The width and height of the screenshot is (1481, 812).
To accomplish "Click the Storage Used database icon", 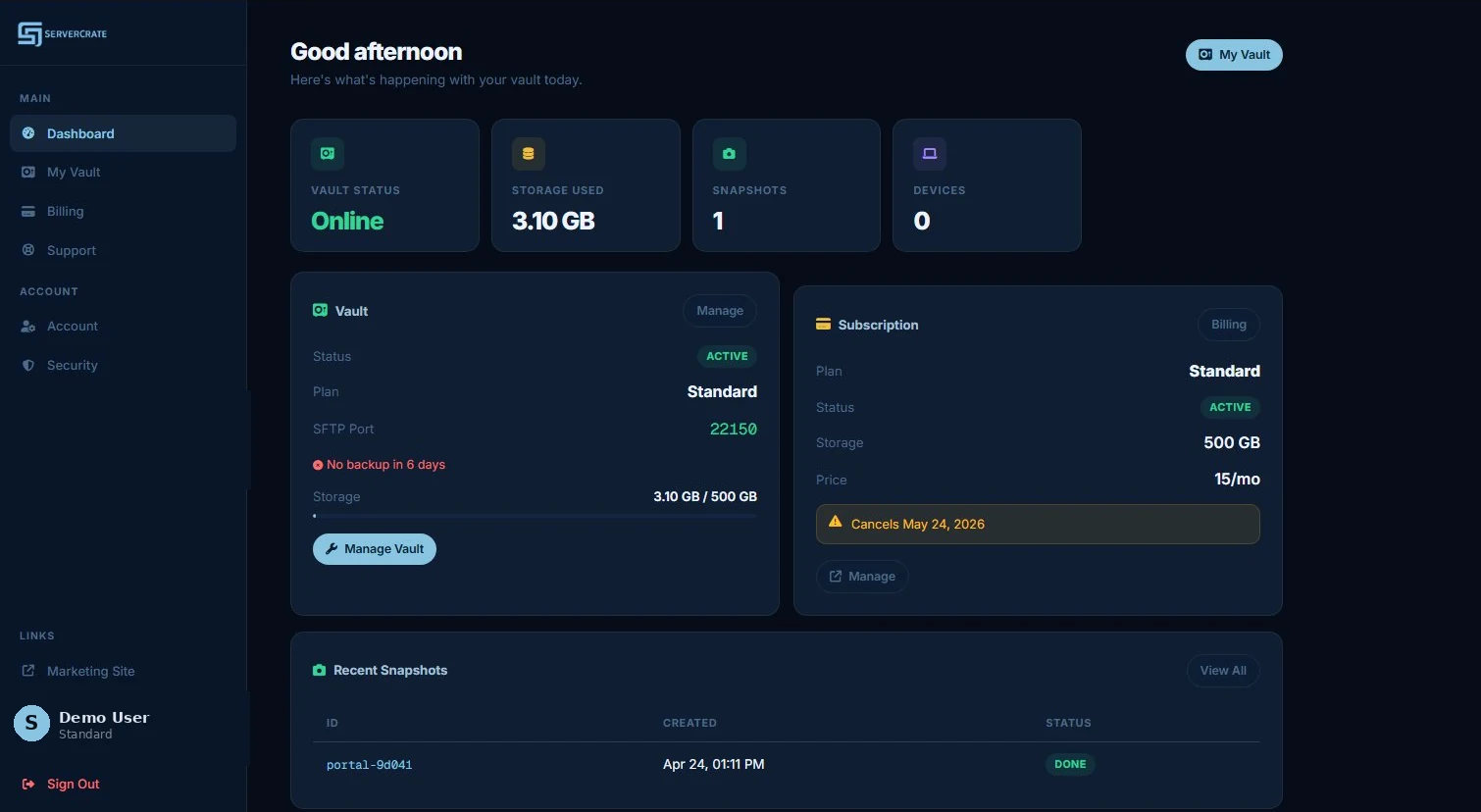I will (529, 153).
